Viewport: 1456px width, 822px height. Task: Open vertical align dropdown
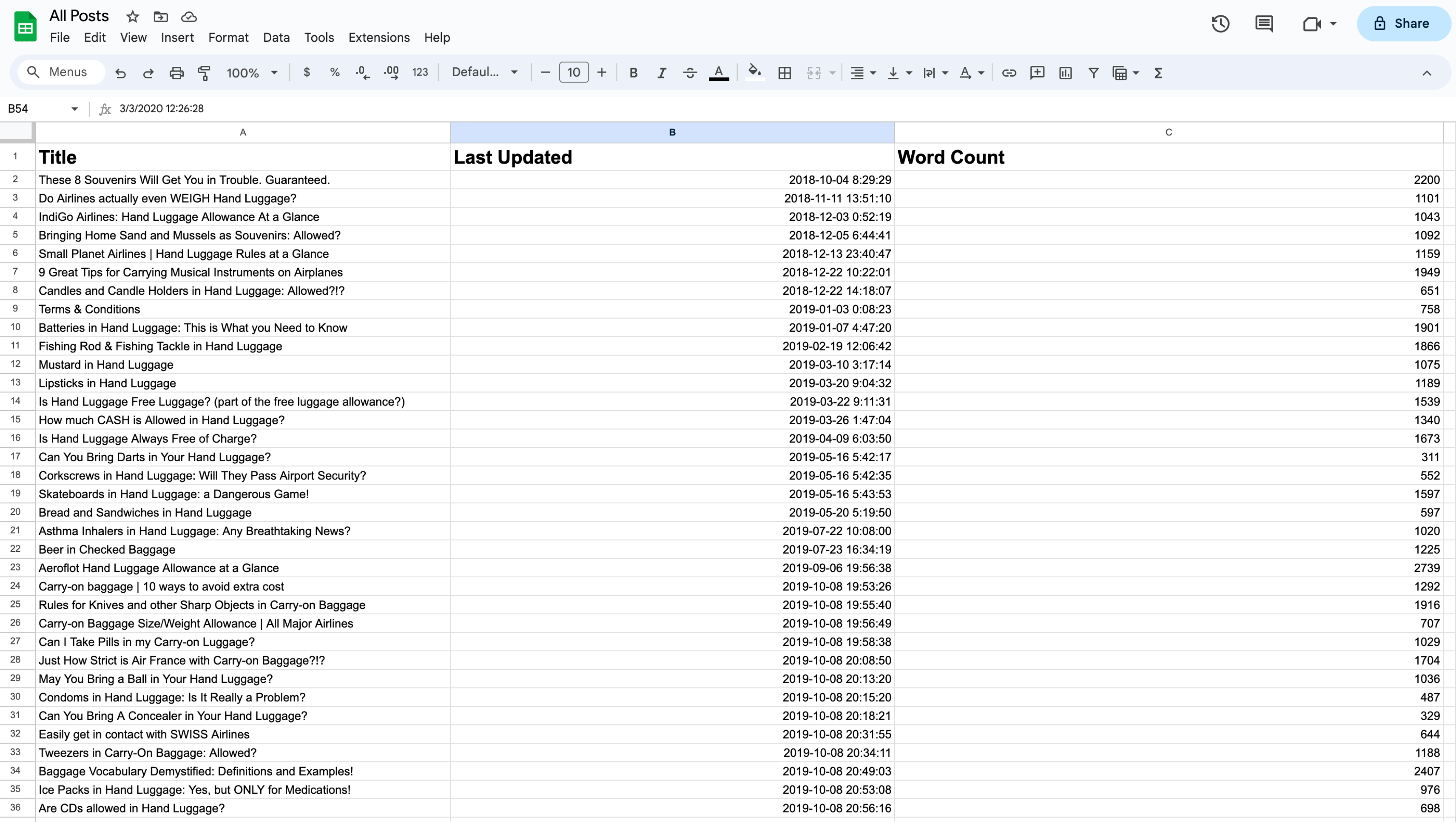click(x=899, y=72)
